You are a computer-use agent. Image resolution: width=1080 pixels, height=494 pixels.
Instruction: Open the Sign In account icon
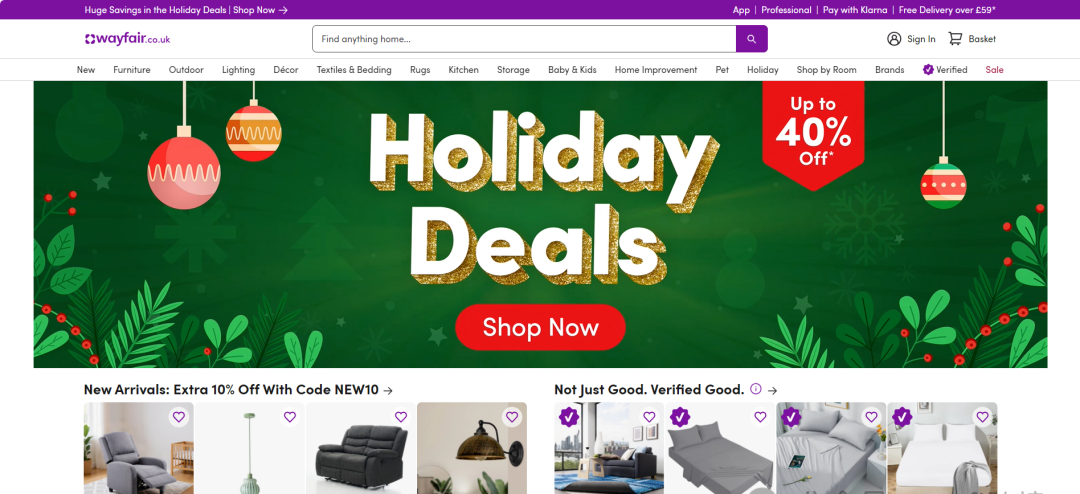point(894,39)
